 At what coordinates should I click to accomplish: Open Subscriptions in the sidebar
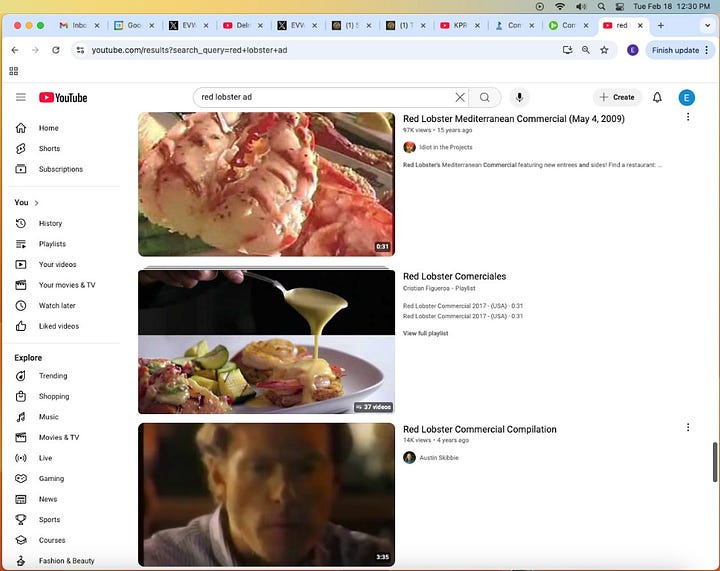pos(63,169)
